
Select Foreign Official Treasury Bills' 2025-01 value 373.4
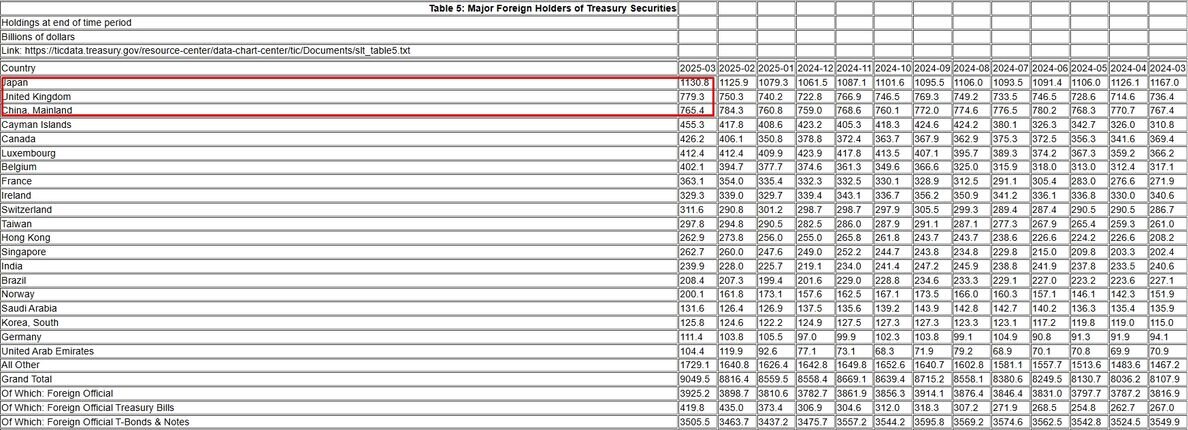point(776,407)
